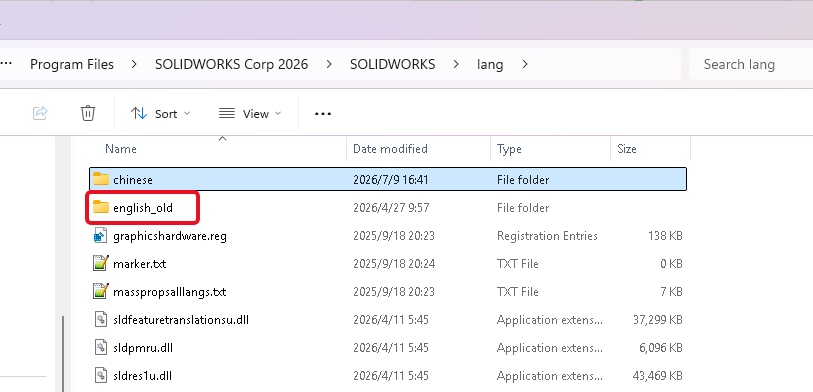Go to SOLIDWORKS breadcrumb folder
The height and width of the screenshot is (392, 813).
point(393,64)
